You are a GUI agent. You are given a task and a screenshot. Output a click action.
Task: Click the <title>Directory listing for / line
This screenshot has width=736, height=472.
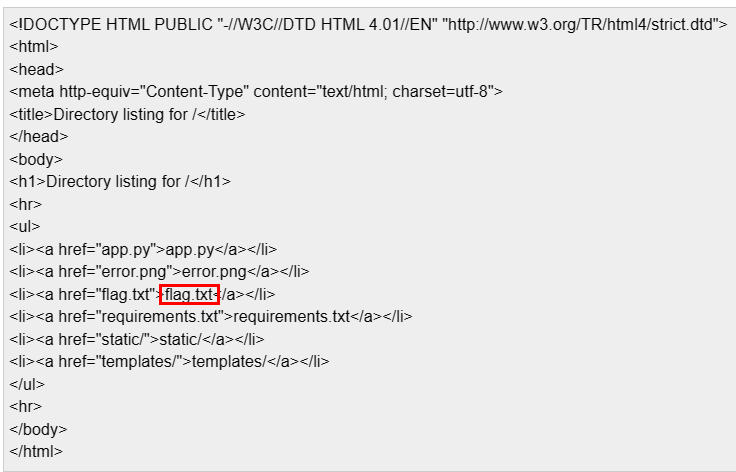tap(127, 114)
